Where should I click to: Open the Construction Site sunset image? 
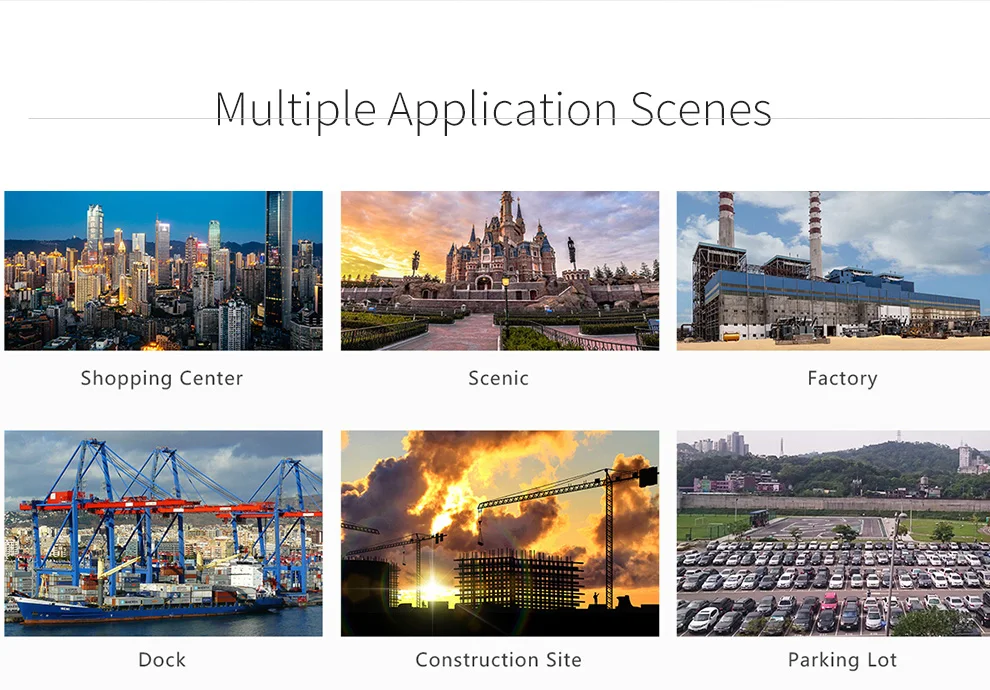click(x=500, y=533)
